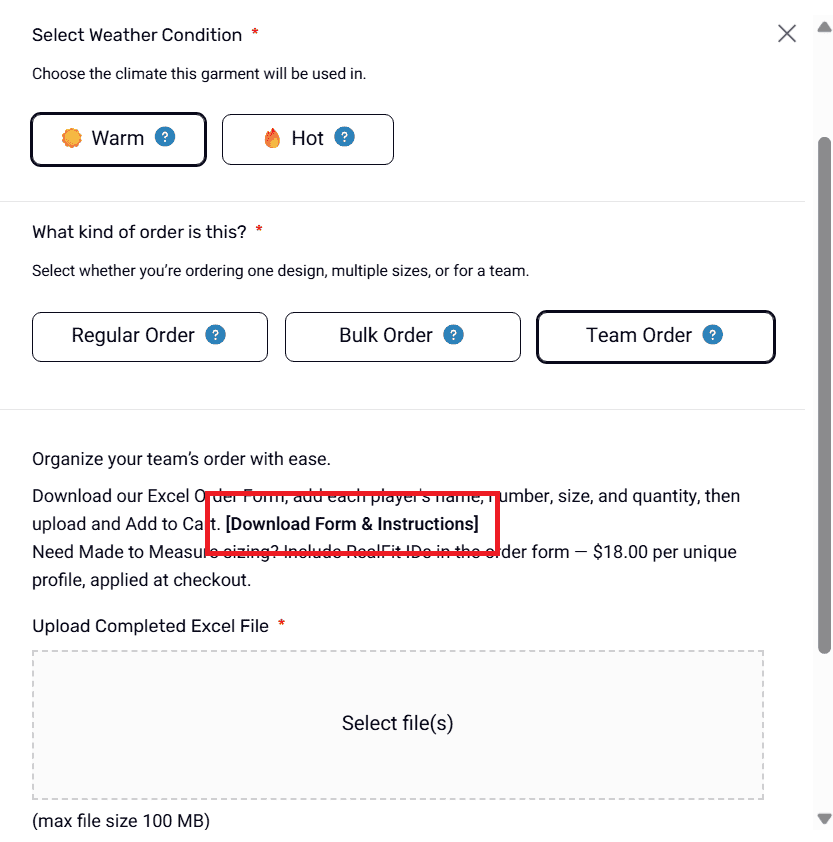Image resolution: width=833 pixels, height=842 pixels.
Task: Open the Download Form & Instructions link
Action: (352, 524)
